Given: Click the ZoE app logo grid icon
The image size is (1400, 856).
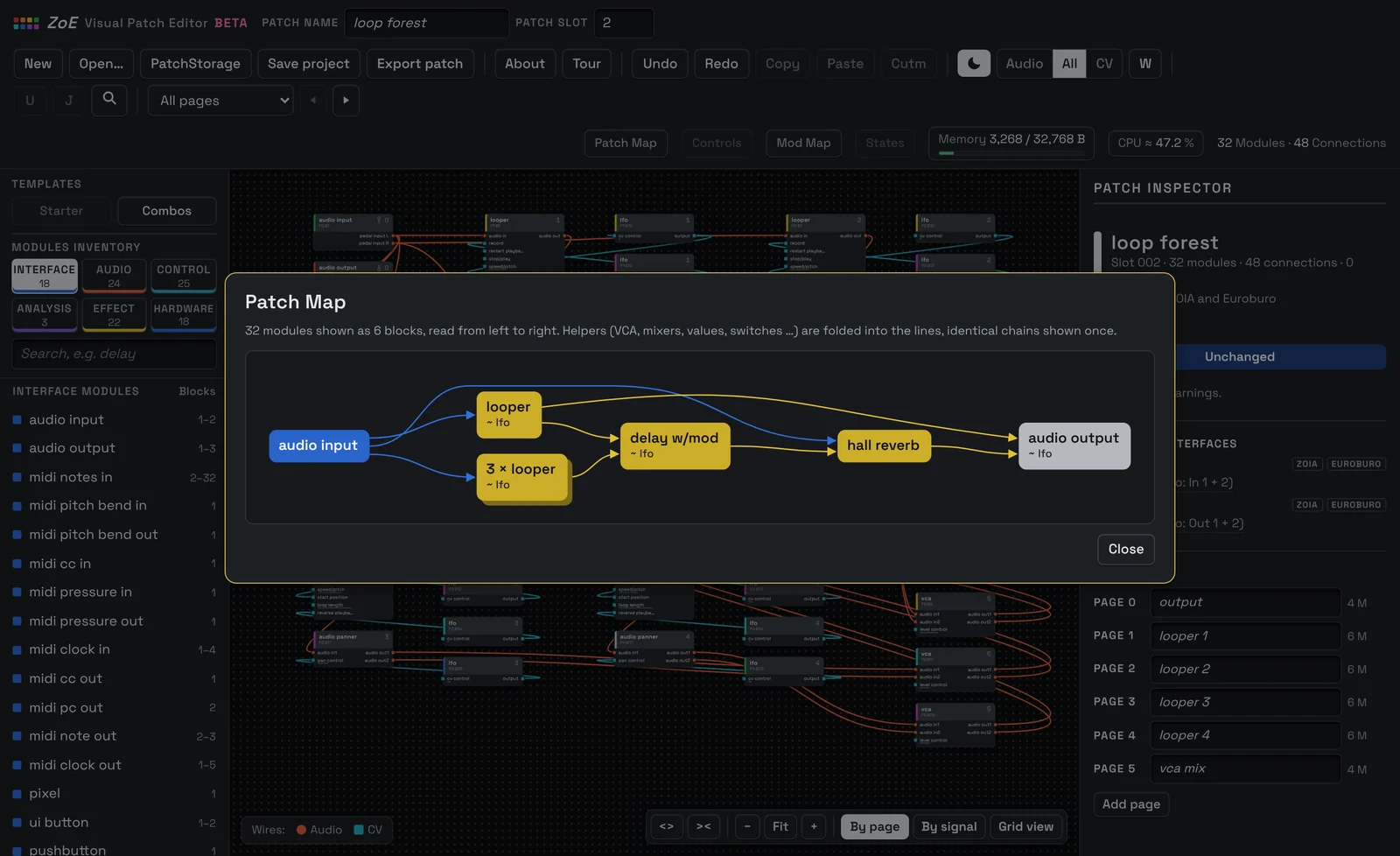Looking at the screenshot, I should pos(26,23).
